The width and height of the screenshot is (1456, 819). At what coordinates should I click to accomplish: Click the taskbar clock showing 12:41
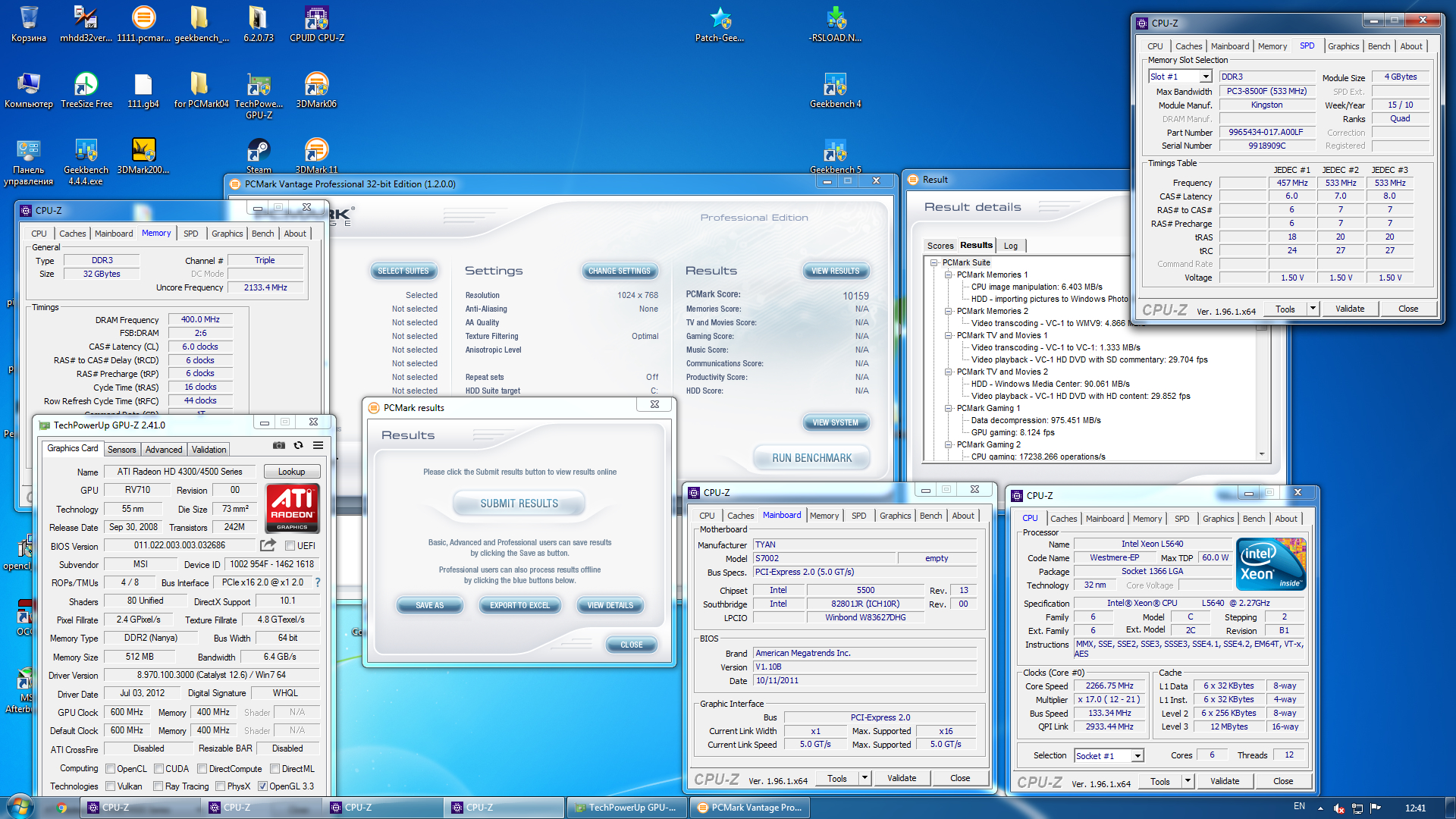pyautogui.click(x=1415, y=808)
